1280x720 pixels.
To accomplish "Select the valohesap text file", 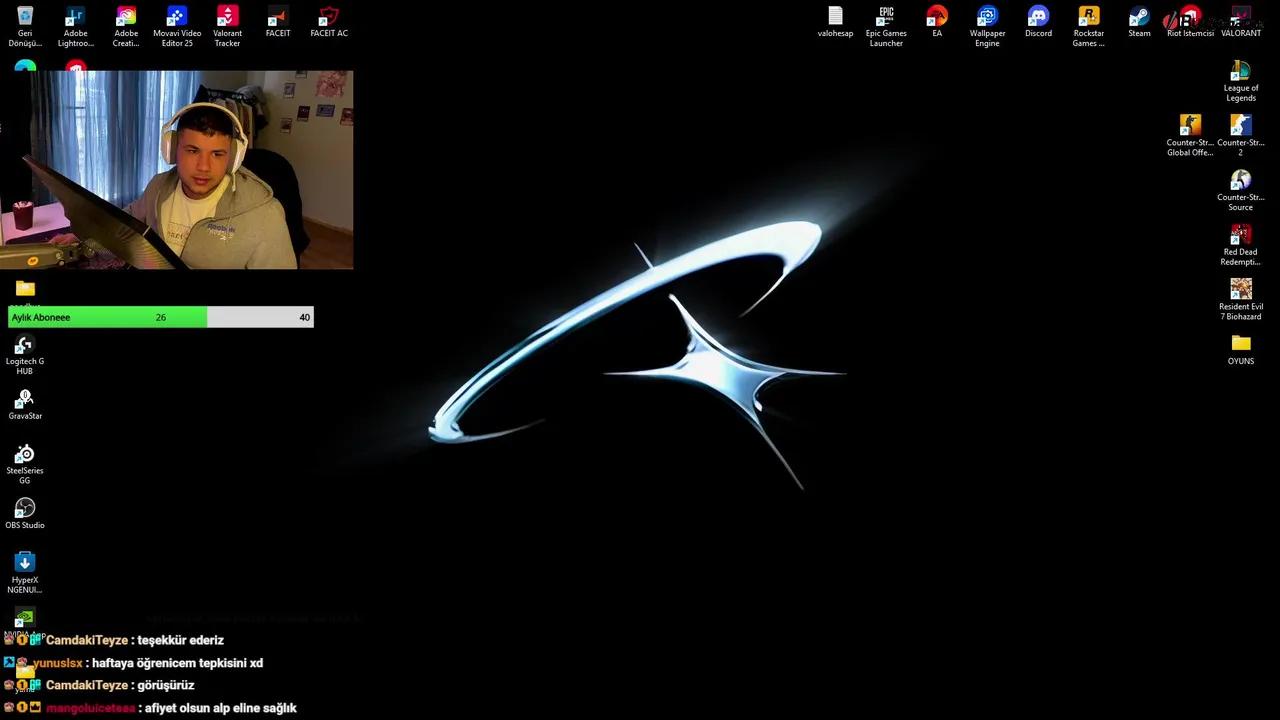I will pos(835,18).
